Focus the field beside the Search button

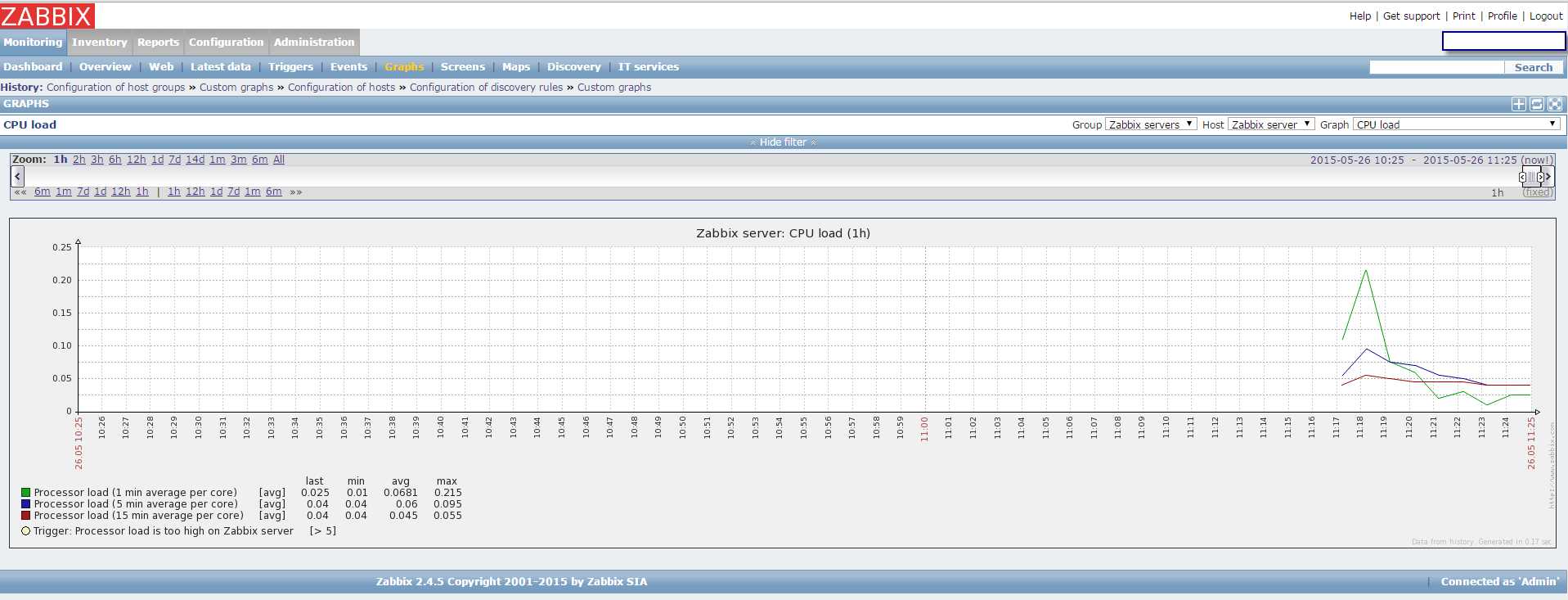(1436, 68)
